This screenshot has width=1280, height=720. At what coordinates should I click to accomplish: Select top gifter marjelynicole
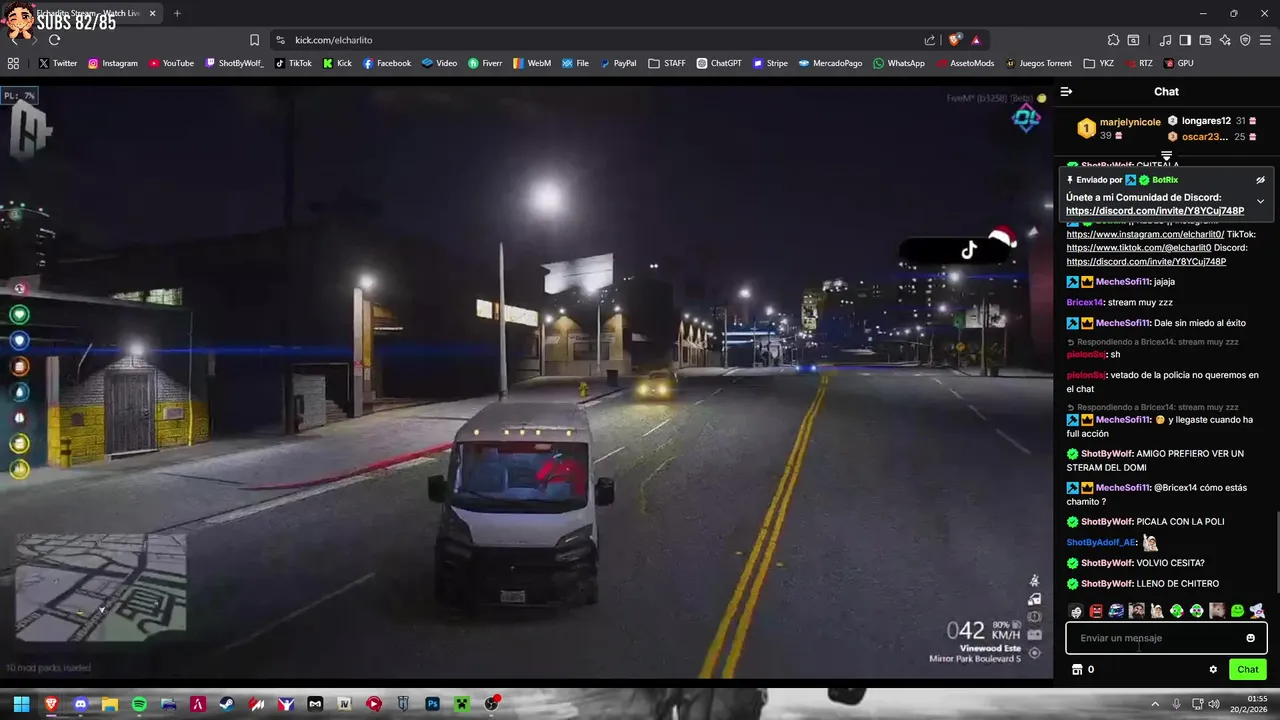click(1130, 122)
